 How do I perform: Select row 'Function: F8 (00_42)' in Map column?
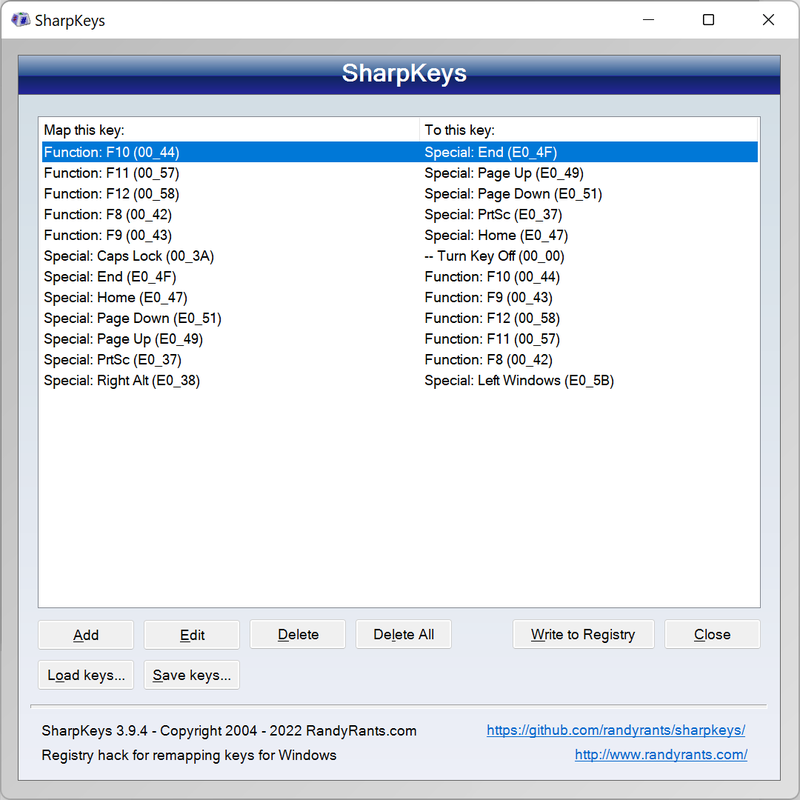108,214
